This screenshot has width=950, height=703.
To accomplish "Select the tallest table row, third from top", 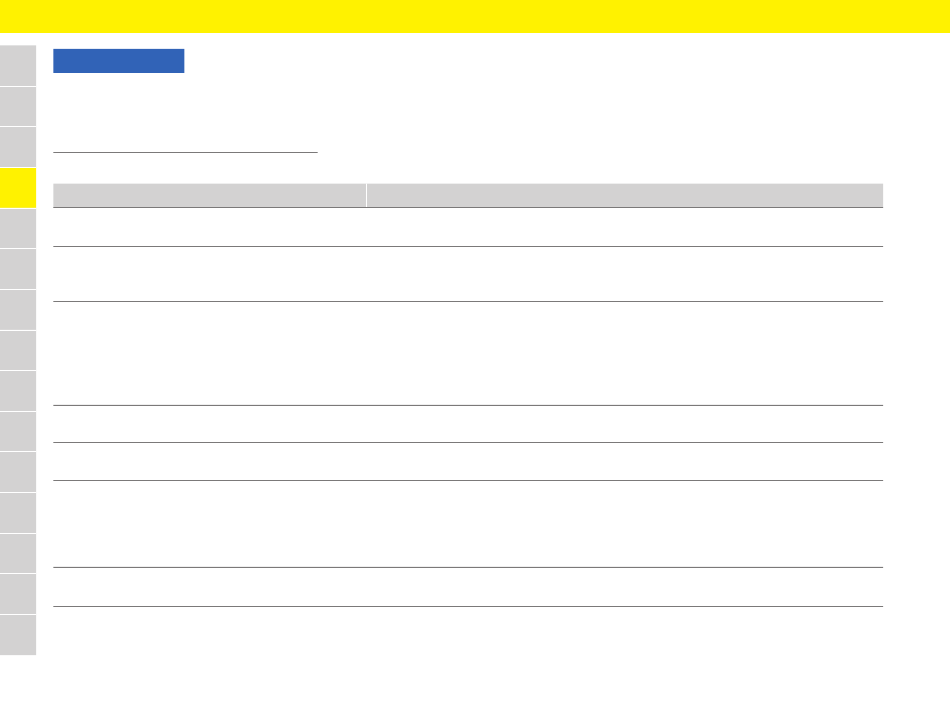I will point(468,353).
